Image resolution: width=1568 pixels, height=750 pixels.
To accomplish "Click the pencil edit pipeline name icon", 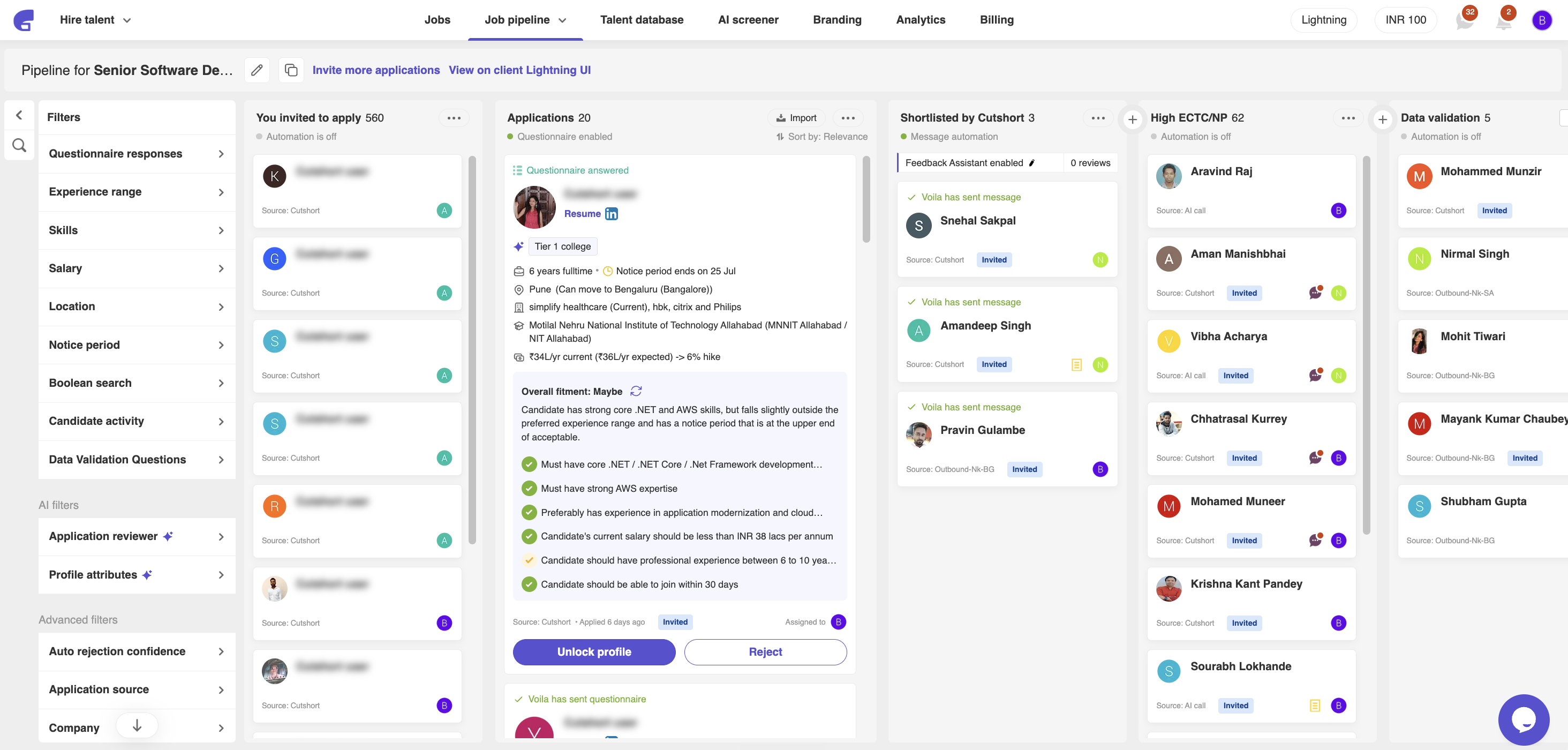I will pyautogui.click(x=257, y=70).
